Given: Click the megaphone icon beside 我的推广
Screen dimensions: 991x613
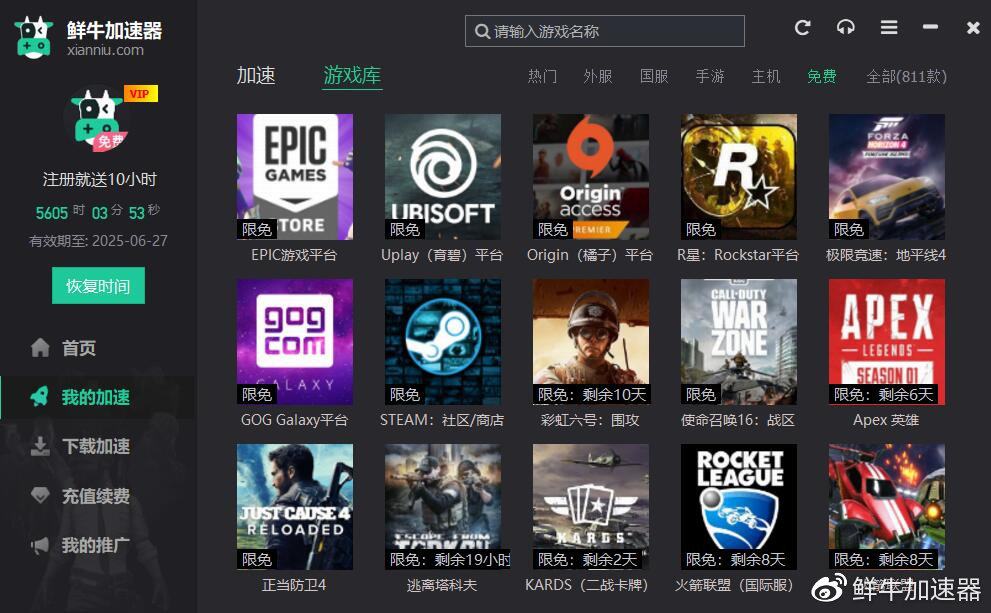Looking at the screenshot, I should (40, 545).
